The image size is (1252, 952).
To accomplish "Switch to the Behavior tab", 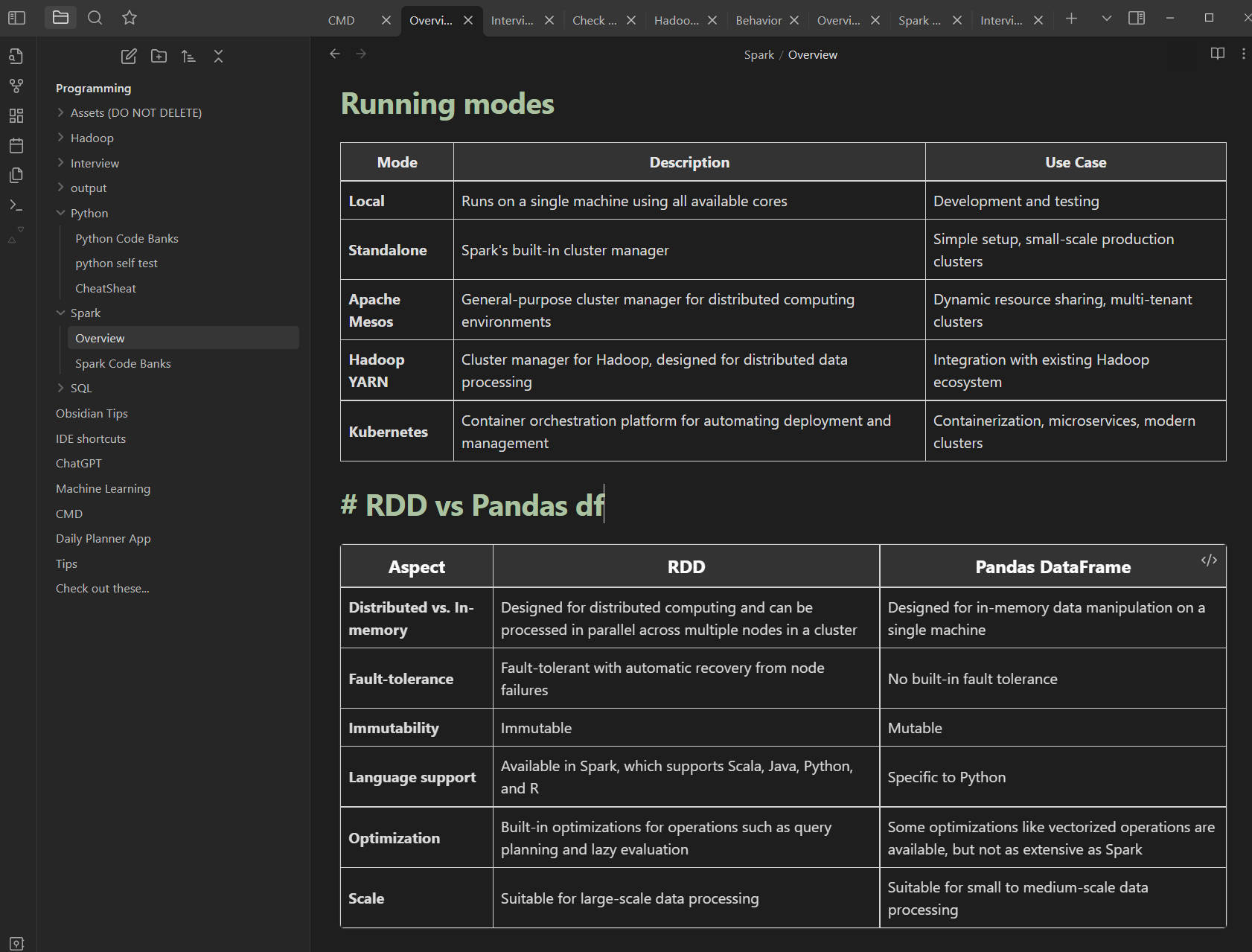I will point(758,21).
